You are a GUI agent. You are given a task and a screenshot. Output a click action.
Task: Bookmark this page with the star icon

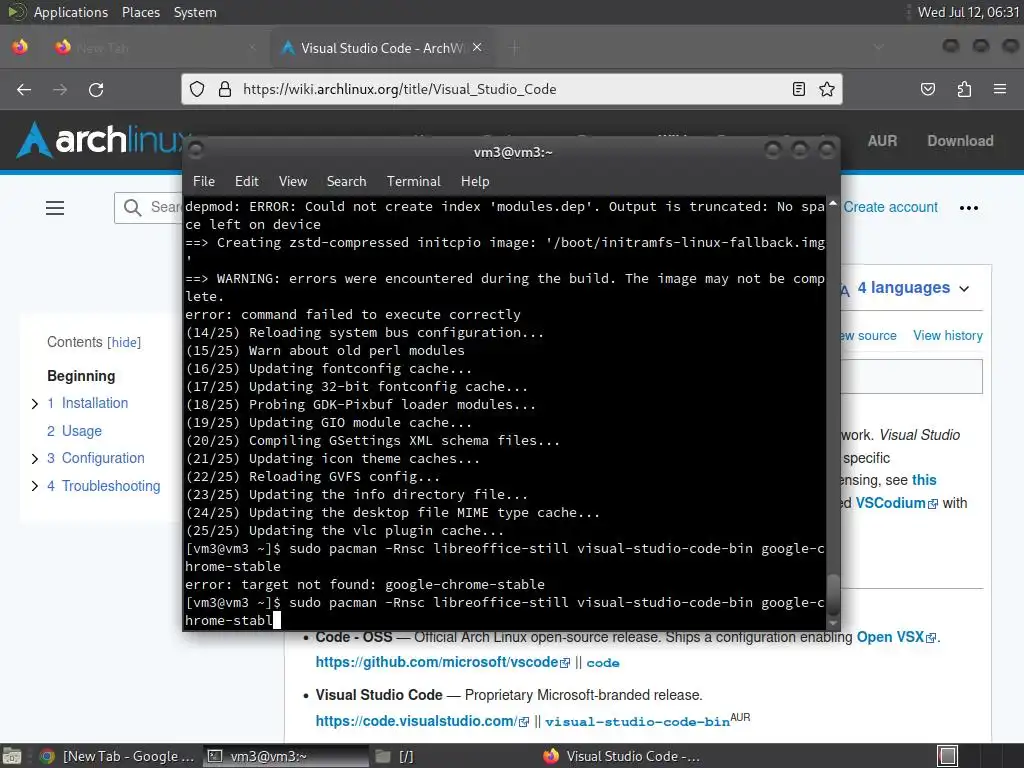pos(827,89)
